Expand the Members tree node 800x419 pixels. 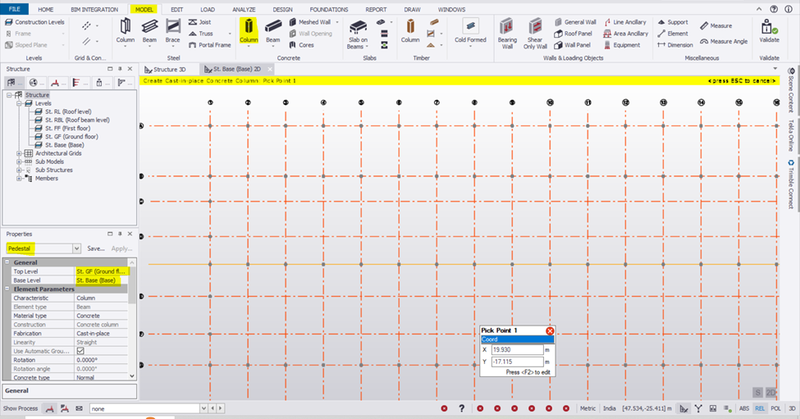19,178
